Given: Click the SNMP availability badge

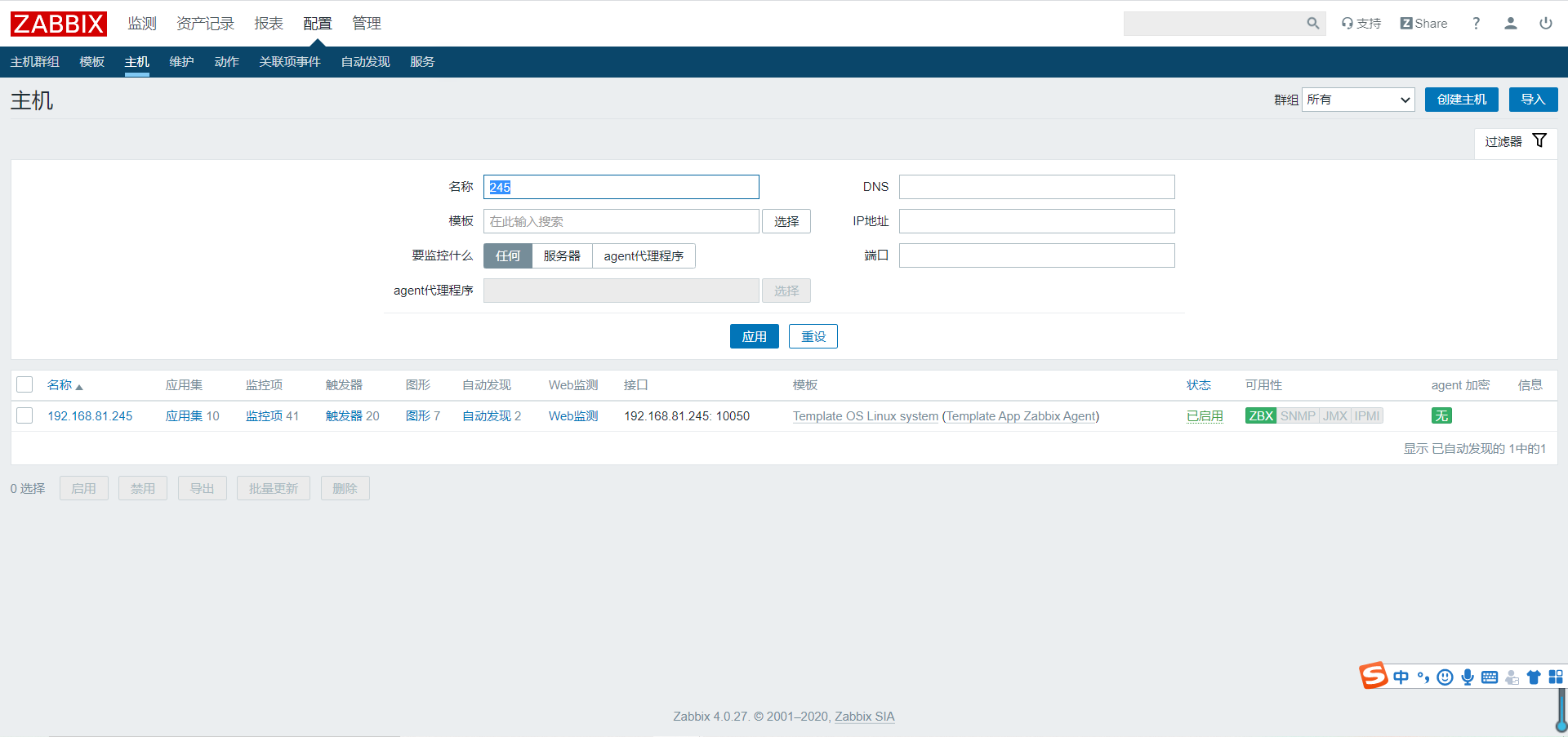Looking at the screenshot, I should tap(1298, 416).
